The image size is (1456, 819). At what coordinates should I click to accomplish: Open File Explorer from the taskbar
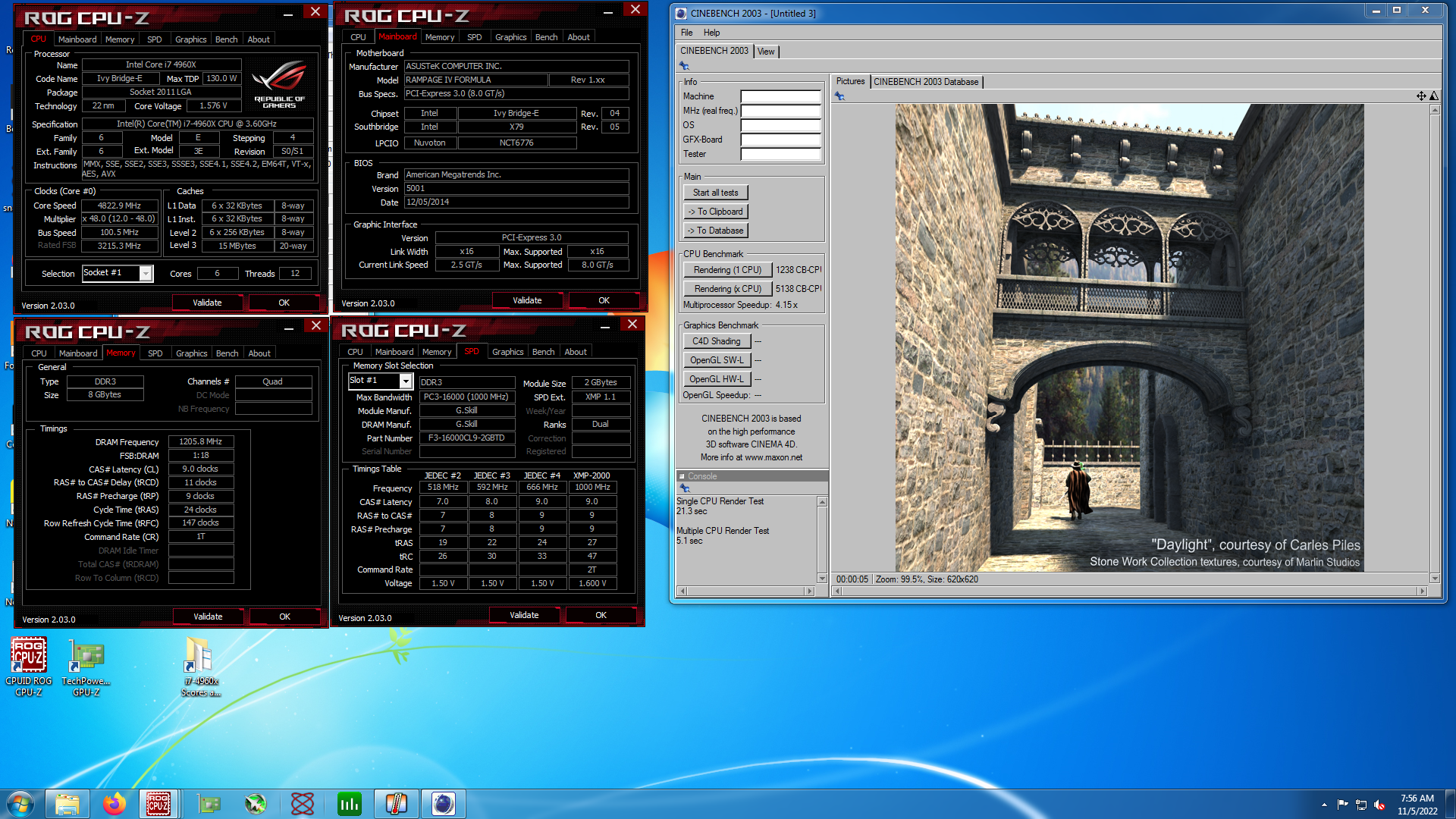[x=67, y=804]
